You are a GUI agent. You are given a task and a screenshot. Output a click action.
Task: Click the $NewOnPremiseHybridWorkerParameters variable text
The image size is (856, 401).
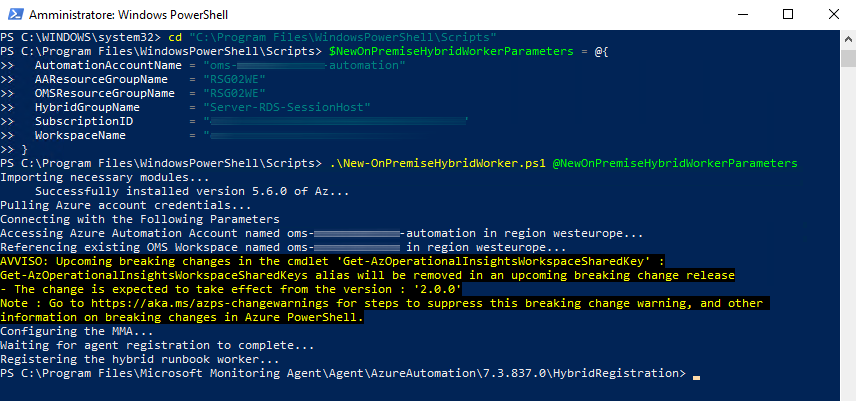point(451,51)
